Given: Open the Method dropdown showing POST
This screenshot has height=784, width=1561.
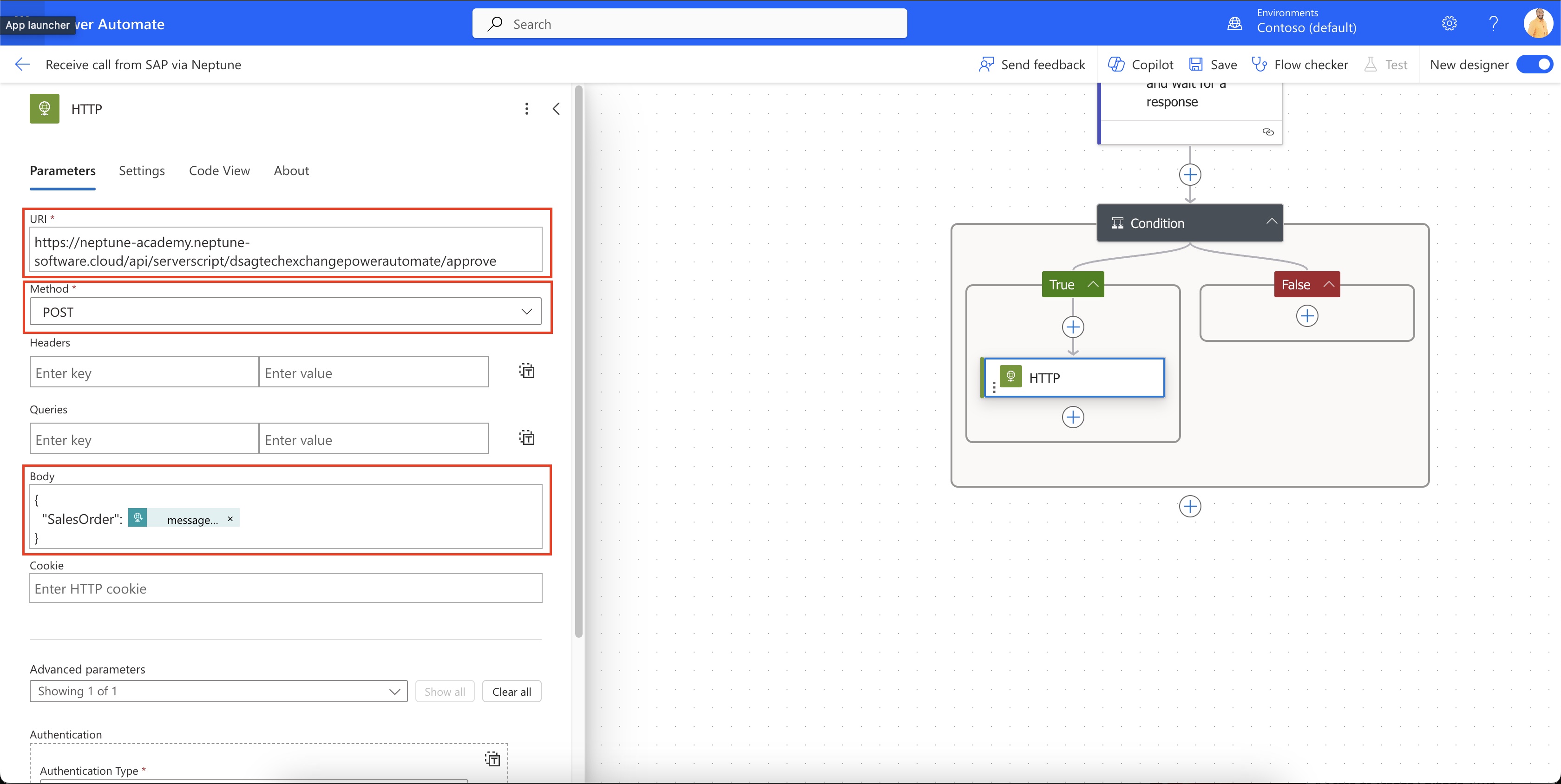Looking at the screenshot, I should point(285,312).
